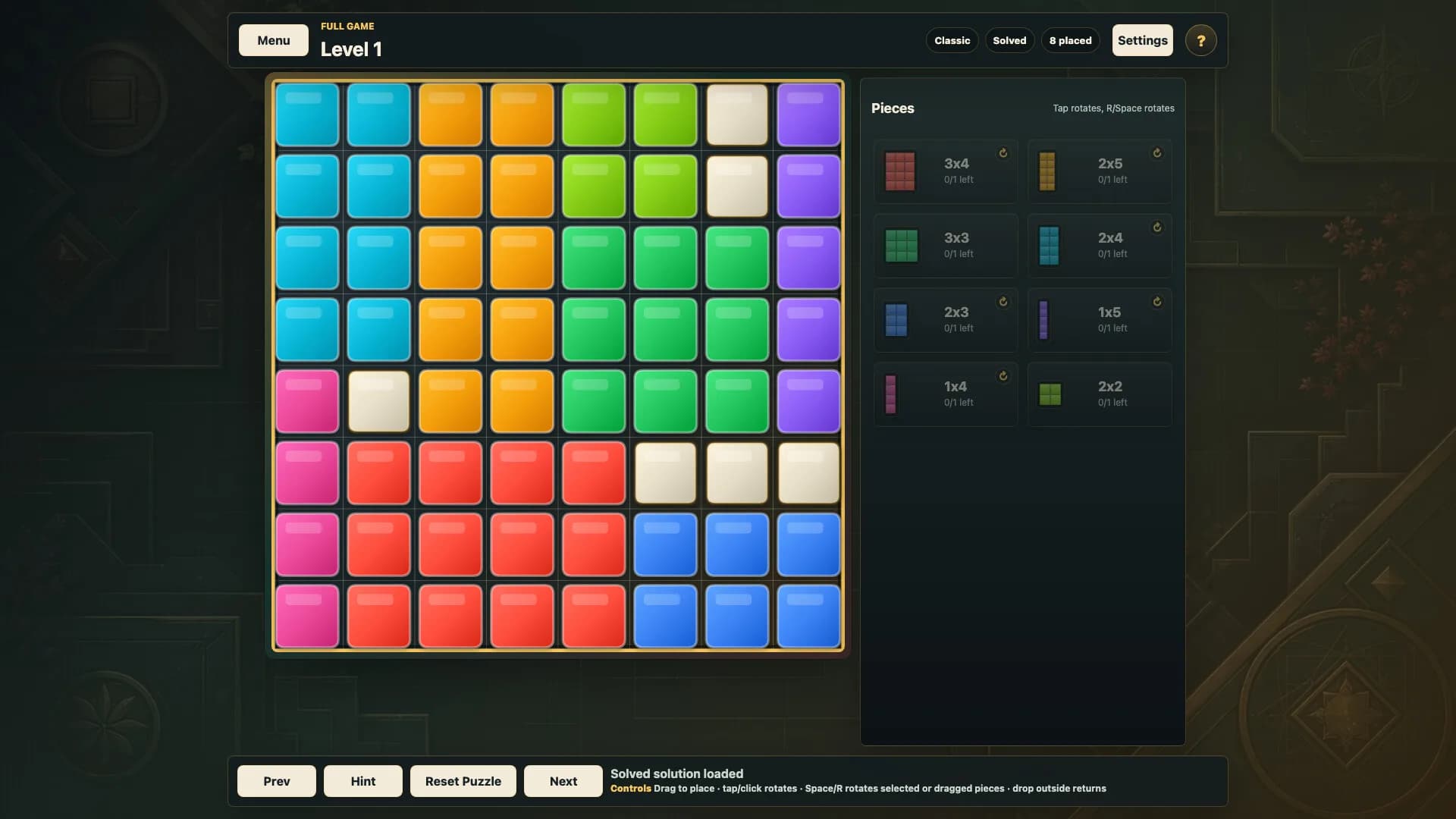
Task: Click the center tile of the green 3x3 block
Action: pyautogui.click(x=665, y=329)
